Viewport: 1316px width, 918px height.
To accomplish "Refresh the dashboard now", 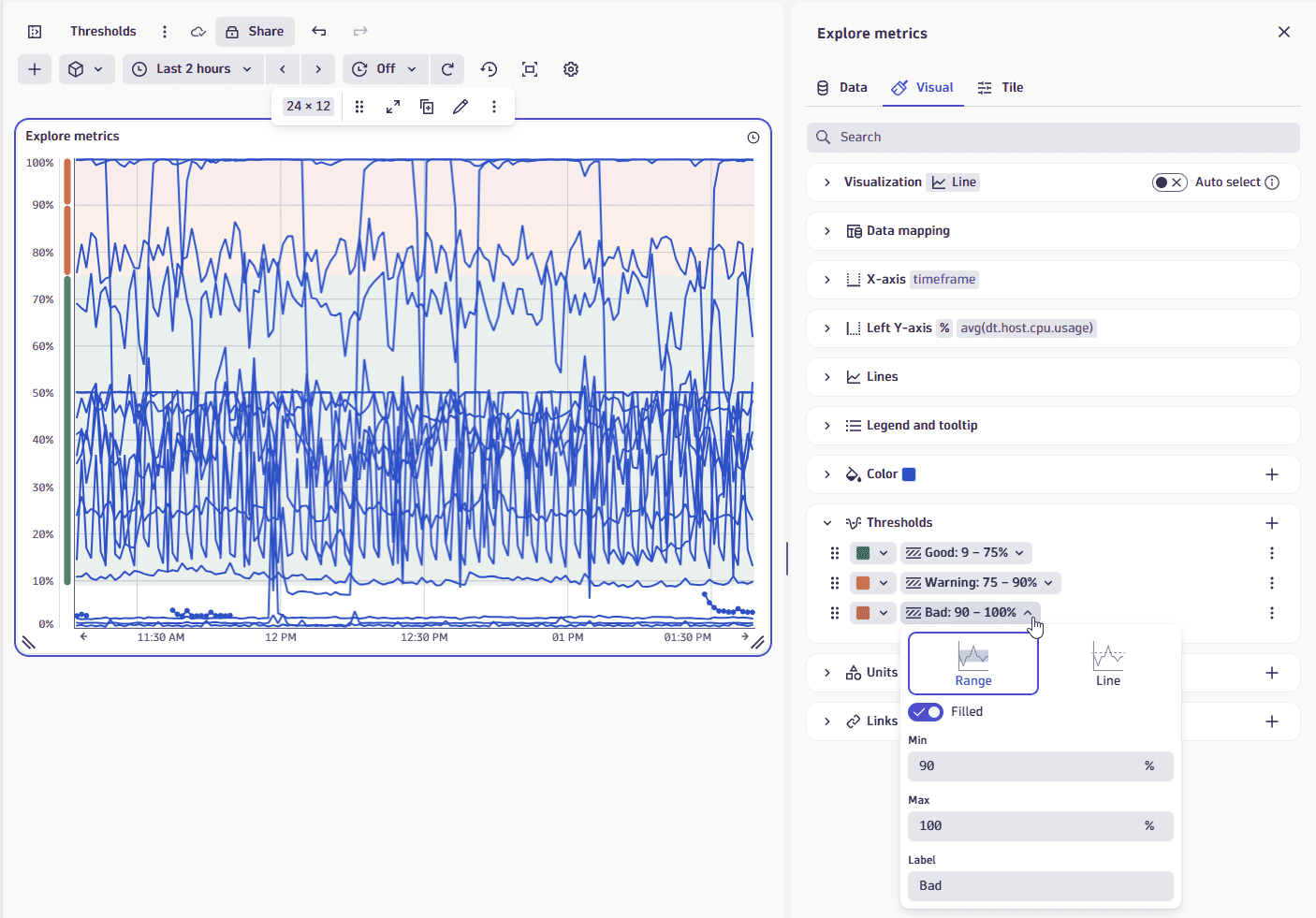I will point(447,69).
